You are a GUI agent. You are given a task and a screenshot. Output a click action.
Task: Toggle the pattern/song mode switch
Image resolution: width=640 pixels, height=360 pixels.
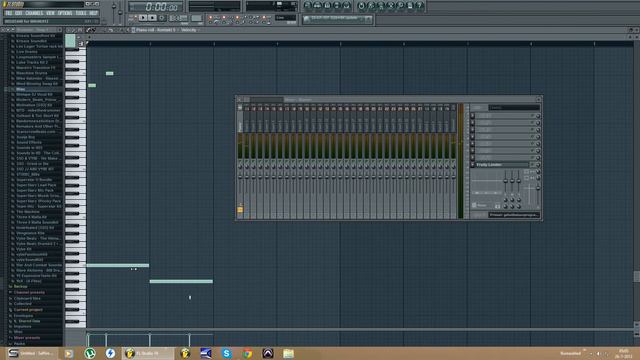click(132, 18)
